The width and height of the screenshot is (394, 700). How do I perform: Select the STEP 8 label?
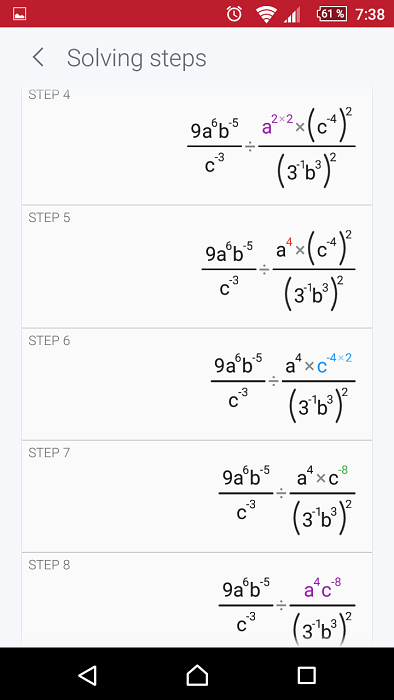(x=50, y=565)
